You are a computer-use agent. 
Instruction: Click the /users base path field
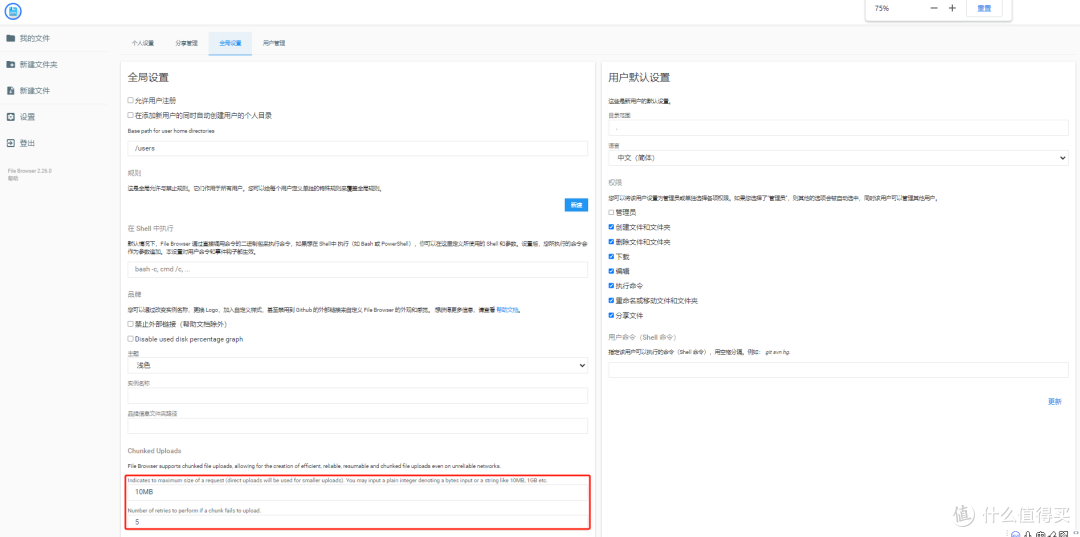pyautogui.click(x=357, y=149)
